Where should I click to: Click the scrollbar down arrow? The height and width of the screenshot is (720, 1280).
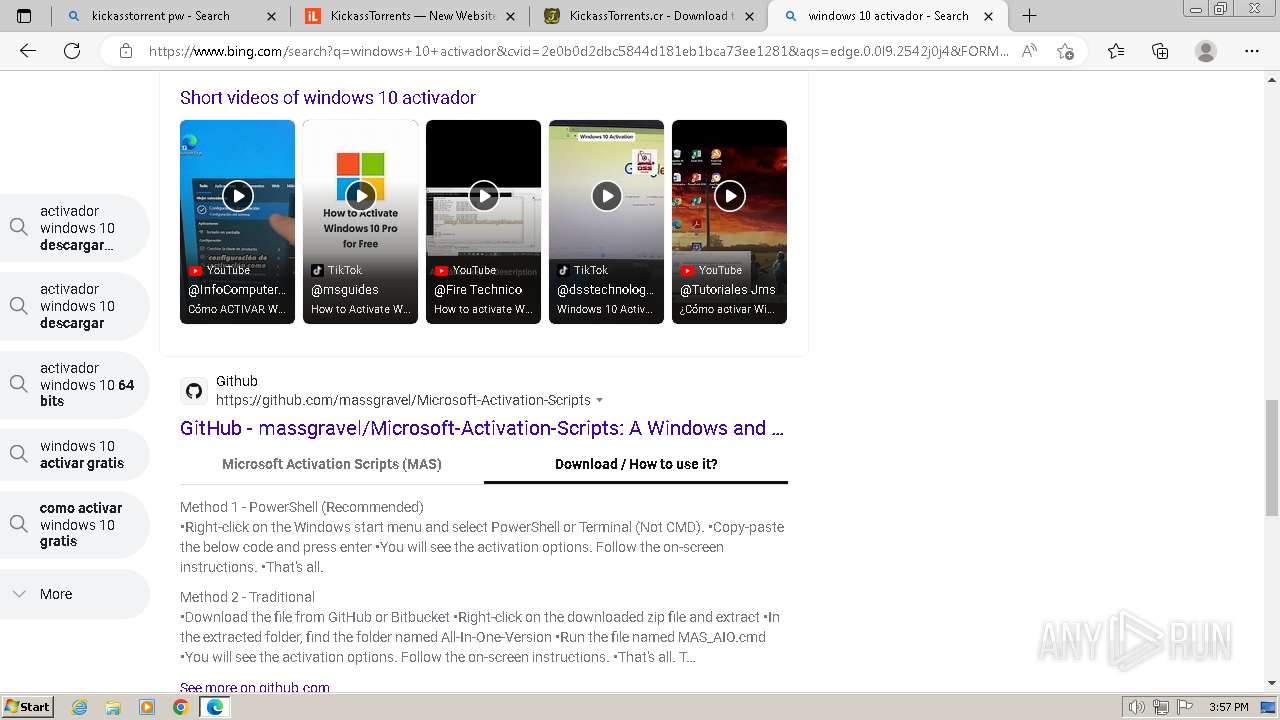tap(1271, 683)
